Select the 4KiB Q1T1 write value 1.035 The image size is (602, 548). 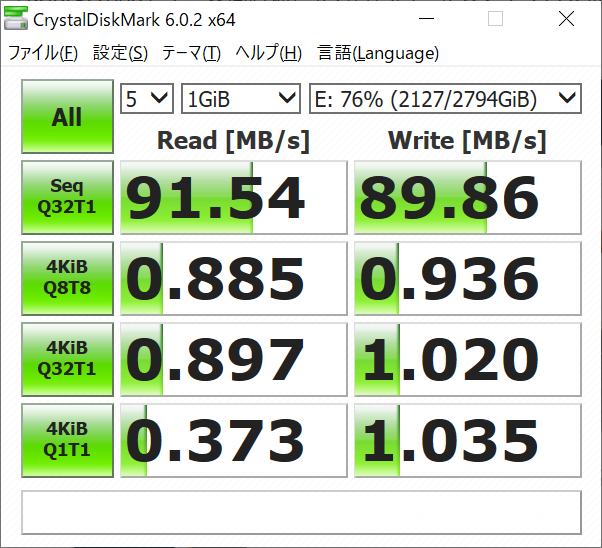(468, 440)
